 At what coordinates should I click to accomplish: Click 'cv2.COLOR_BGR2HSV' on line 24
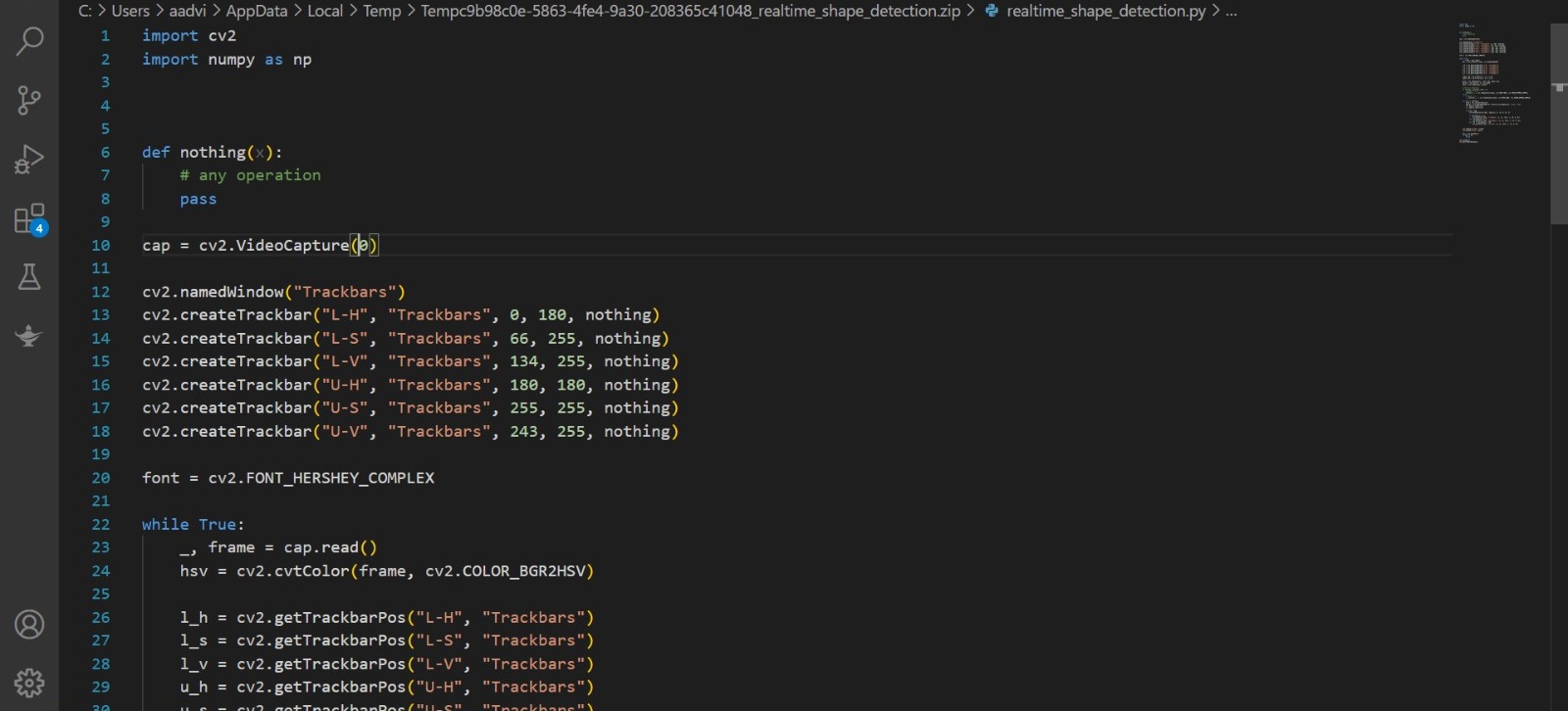(505, 571)
